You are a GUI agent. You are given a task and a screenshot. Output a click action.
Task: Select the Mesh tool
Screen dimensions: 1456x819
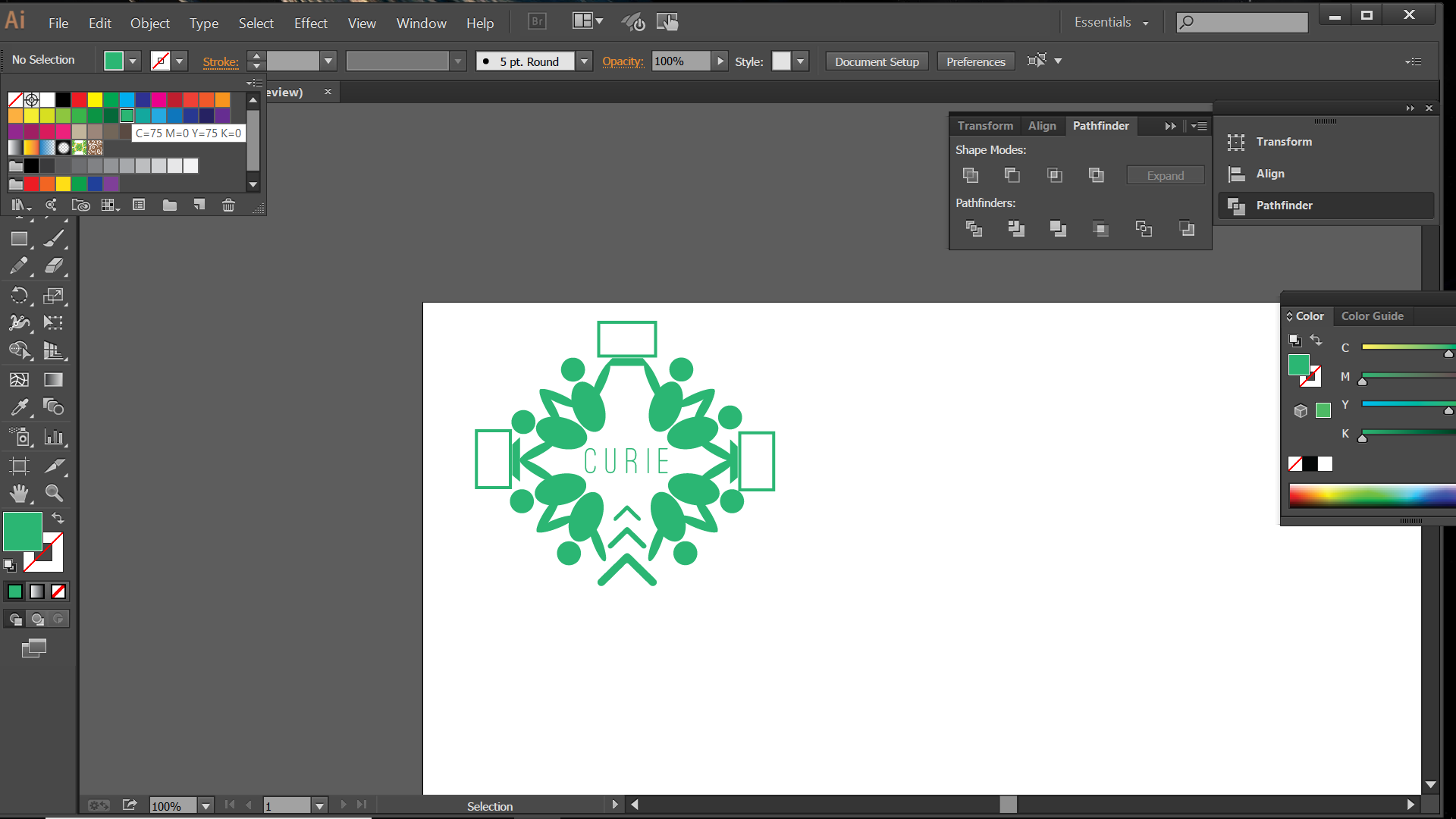20,379
